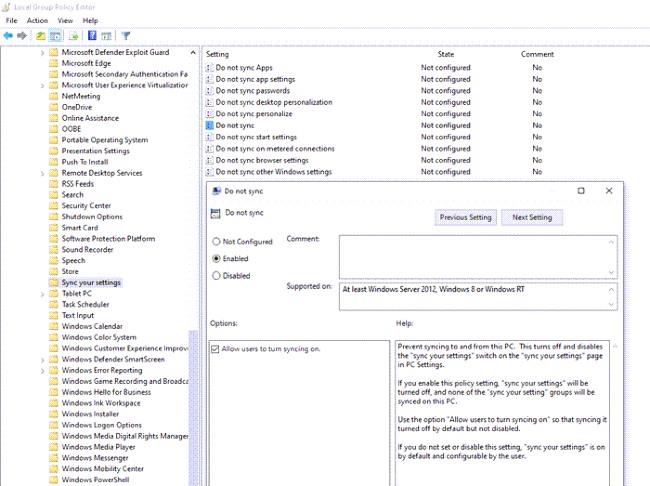Click Comment box scroll-down arrow
This screenshot has width=650, height=486.
611,272
